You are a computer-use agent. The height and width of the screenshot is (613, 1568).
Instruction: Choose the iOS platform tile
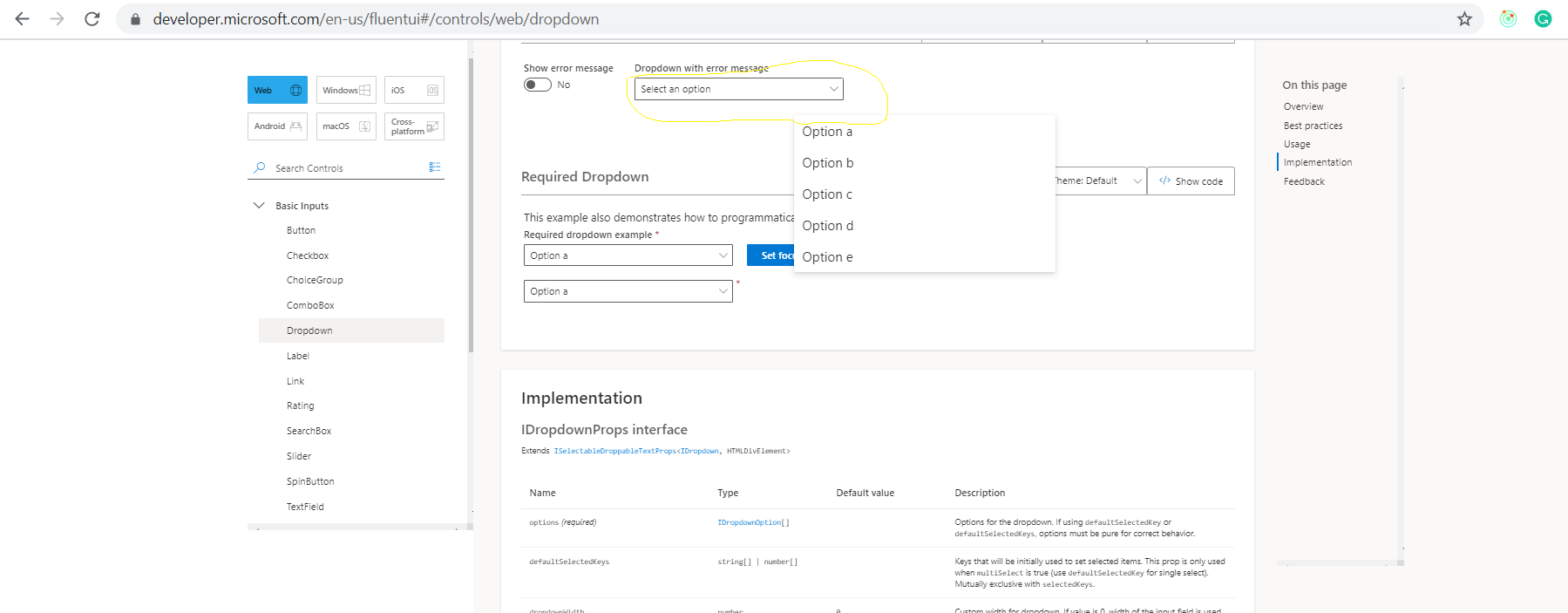(414, 90)
